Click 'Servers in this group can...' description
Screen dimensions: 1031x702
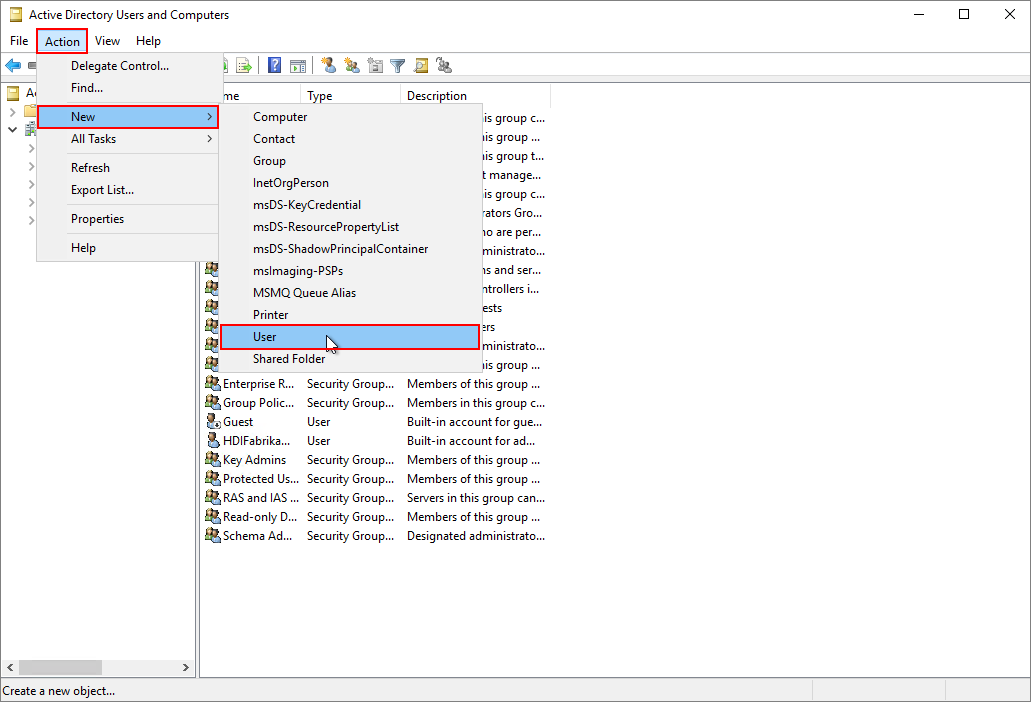pyautogui.click(x=476, y=498)
